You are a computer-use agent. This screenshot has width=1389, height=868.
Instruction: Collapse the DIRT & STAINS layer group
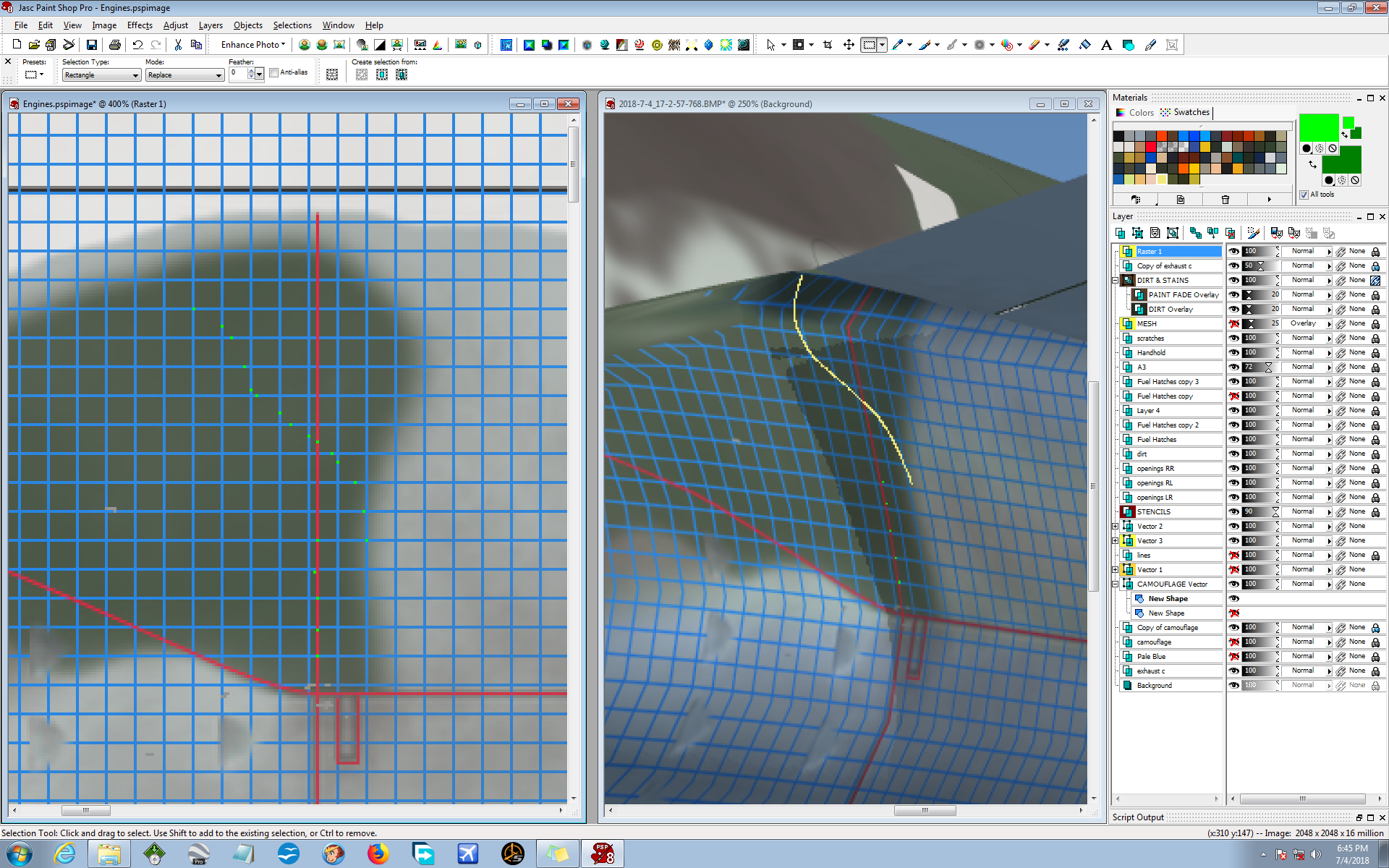[1116, 280]
